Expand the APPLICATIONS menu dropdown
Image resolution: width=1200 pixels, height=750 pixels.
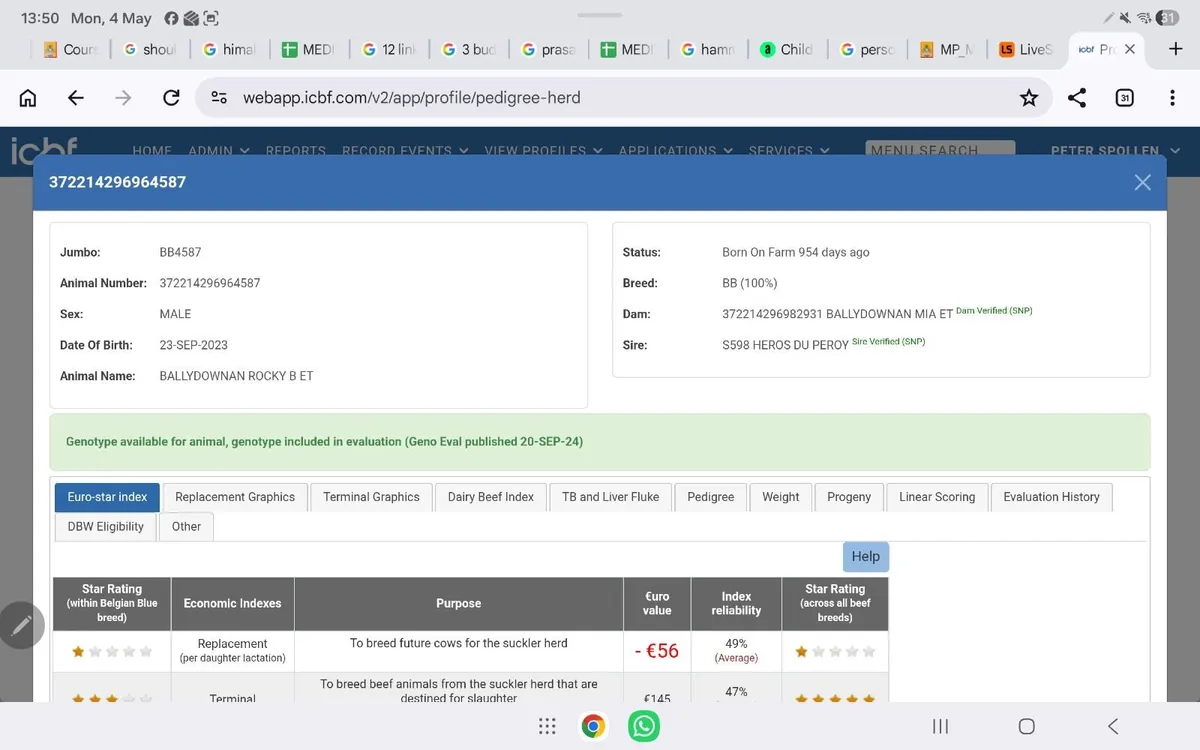[675, 150]
